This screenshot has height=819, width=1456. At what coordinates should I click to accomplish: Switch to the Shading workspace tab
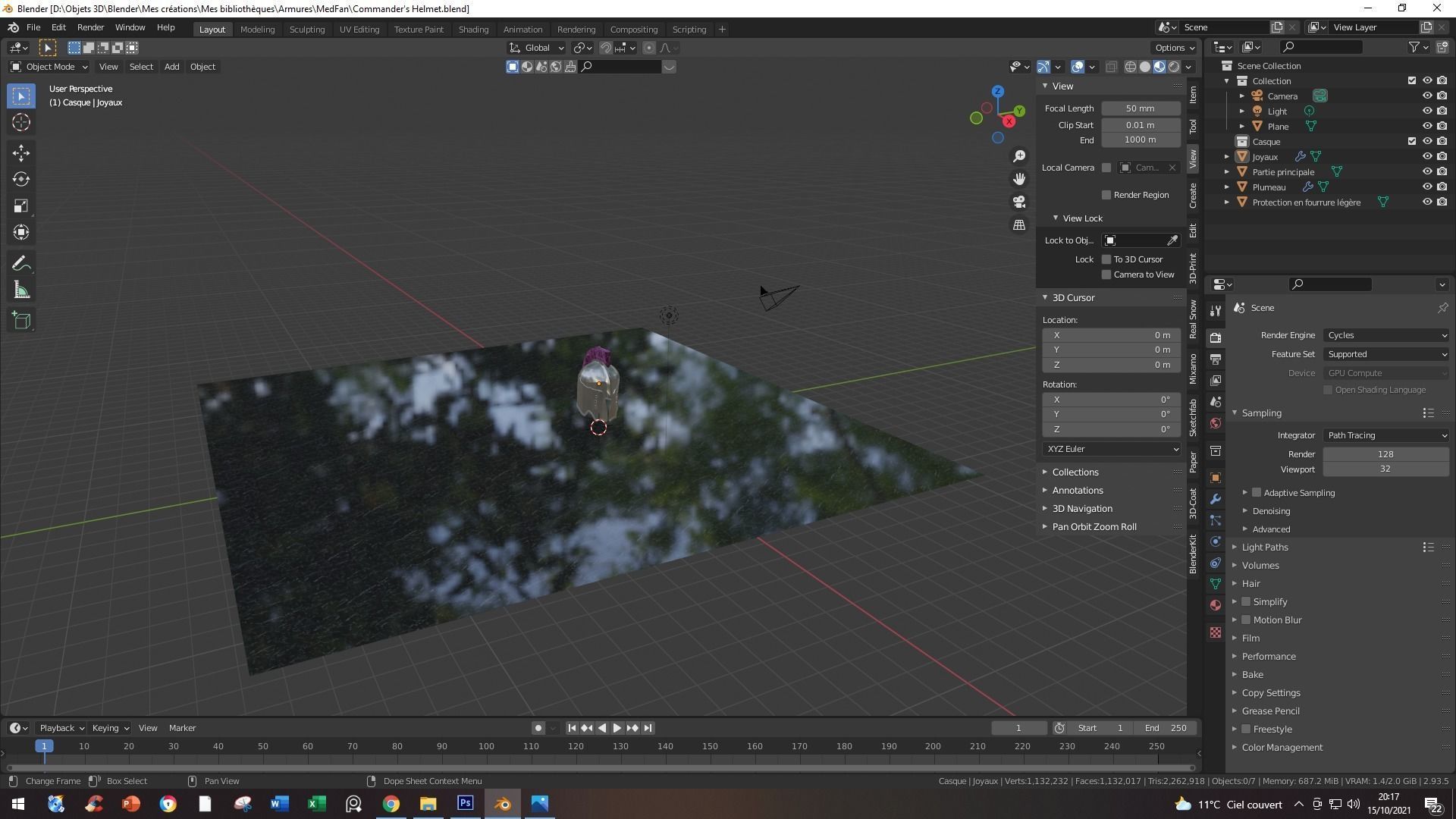click(473, 29)
